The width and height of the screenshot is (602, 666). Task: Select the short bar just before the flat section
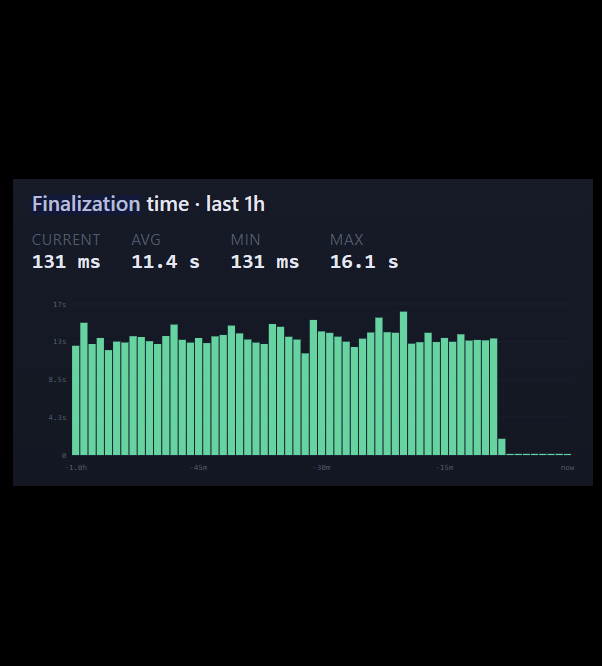pyautogui.click(x=502, y=447)
